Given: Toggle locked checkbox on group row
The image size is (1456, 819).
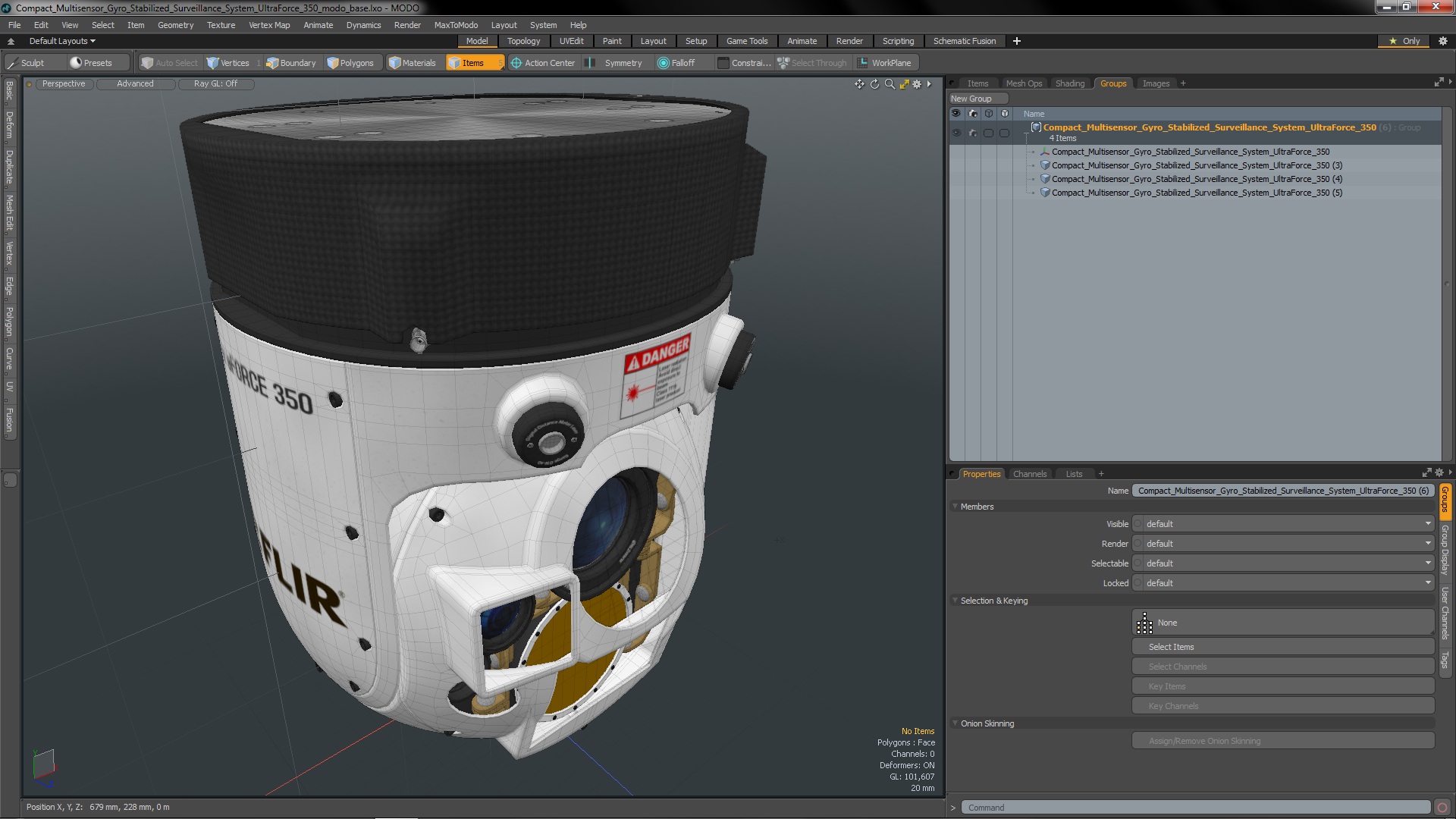Looking at the screenshot, I should pyautogui.click(x=1004, y=133).
